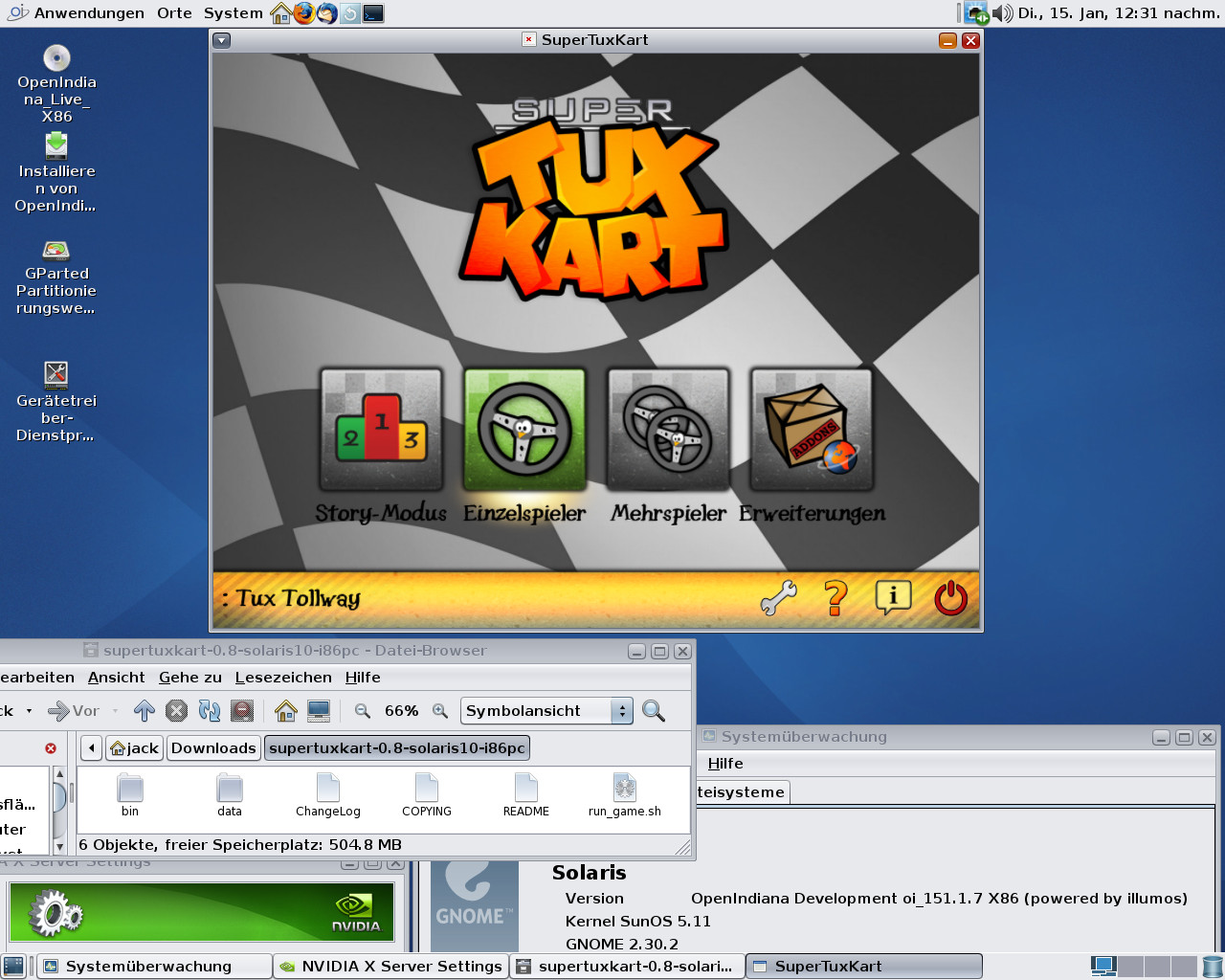Open Lesezeichen menu in Datei-Browser
This screenshot has width=1225, height=980.
point(283,678)
